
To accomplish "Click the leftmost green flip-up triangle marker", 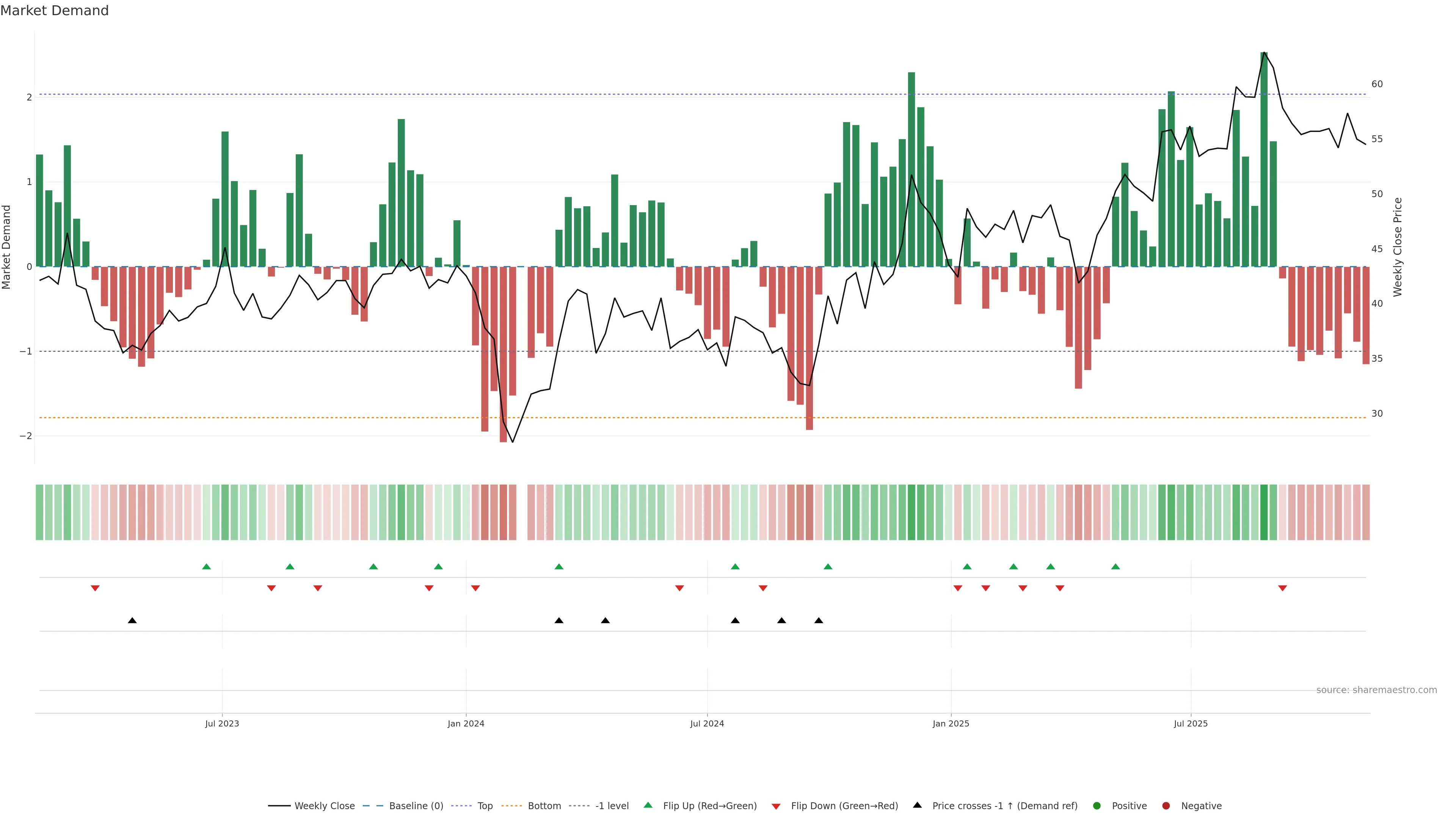I will coord(206,566).
